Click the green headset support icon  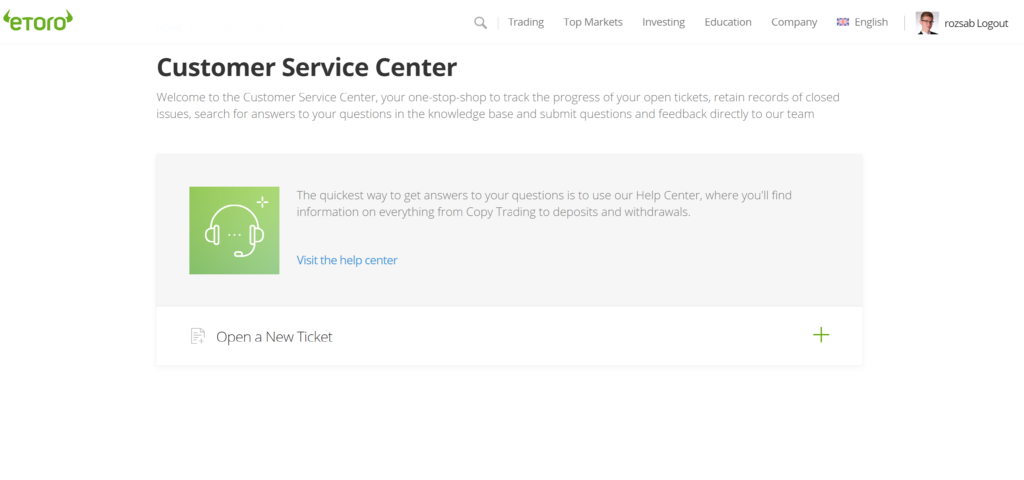[x=234, y=230]
